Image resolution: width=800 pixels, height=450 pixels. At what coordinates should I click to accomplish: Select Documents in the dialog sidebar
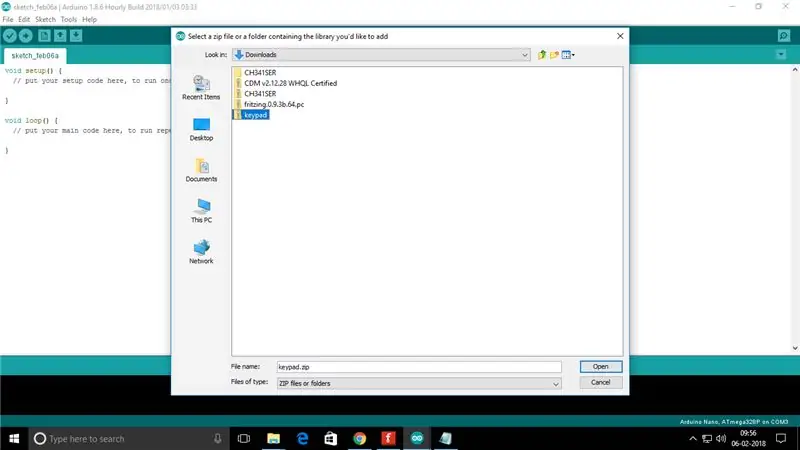(x=201, y=170)
